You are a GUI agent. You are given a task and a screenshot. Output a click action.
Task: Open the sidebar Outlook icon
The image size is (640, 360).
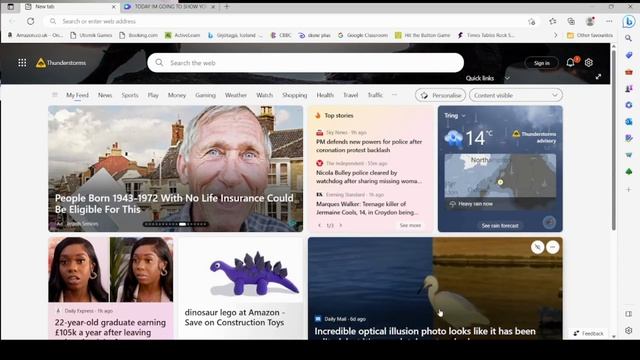629,122
